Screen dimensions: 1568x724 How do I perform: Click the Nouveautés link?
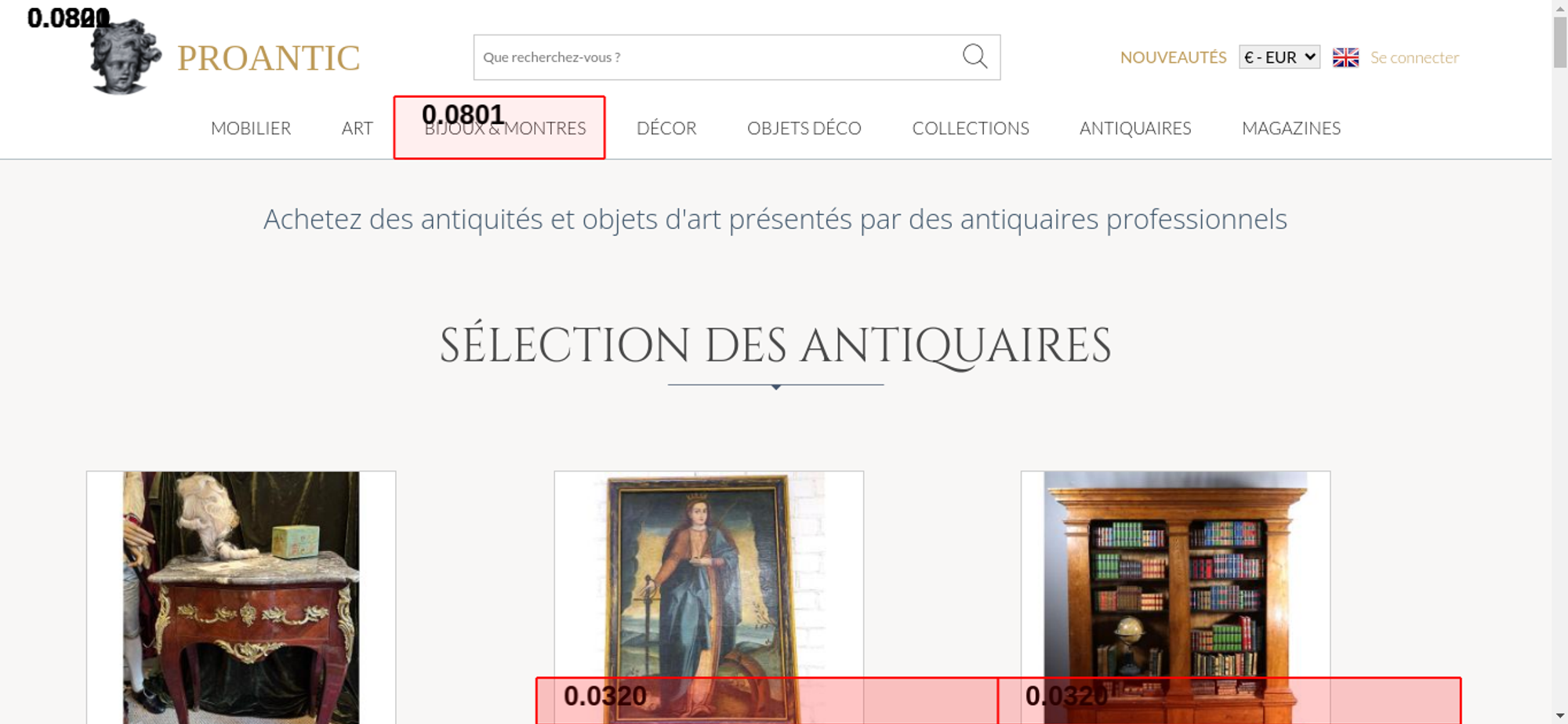click(x=1173, y=57)
